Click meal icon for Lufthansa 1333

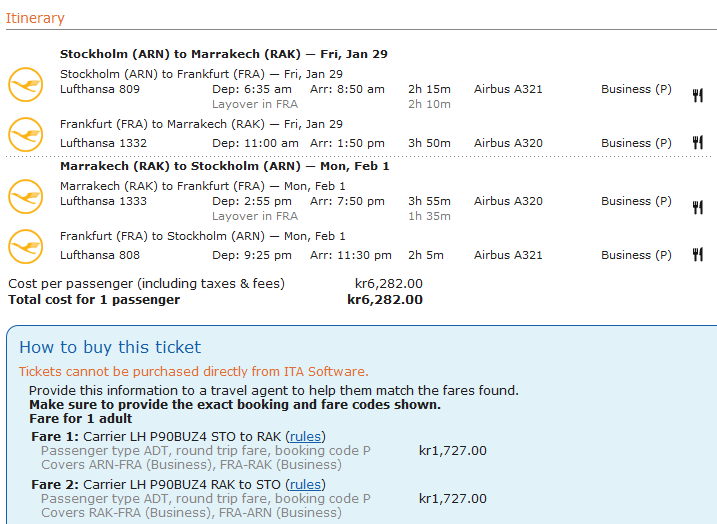697,207
